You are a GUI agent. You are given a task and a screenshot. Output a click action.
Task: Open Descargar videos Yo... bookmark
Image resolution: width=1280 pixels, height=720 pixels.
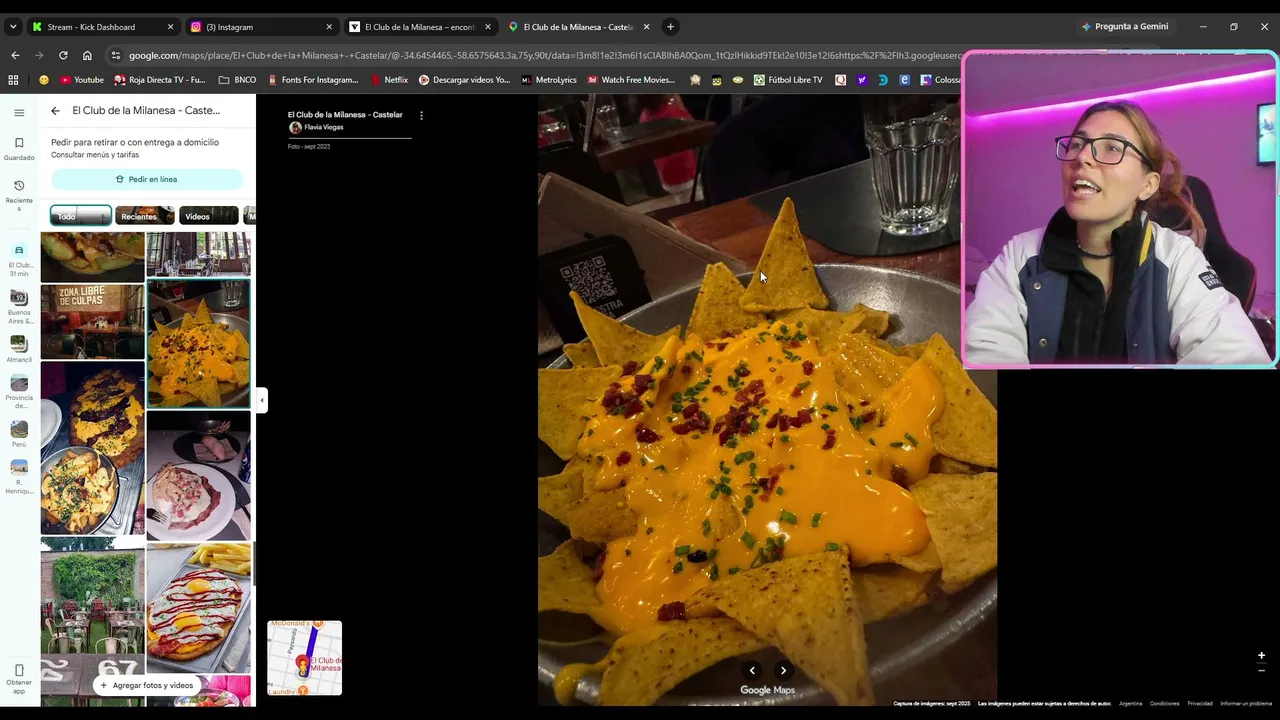(x=464, y=80)
